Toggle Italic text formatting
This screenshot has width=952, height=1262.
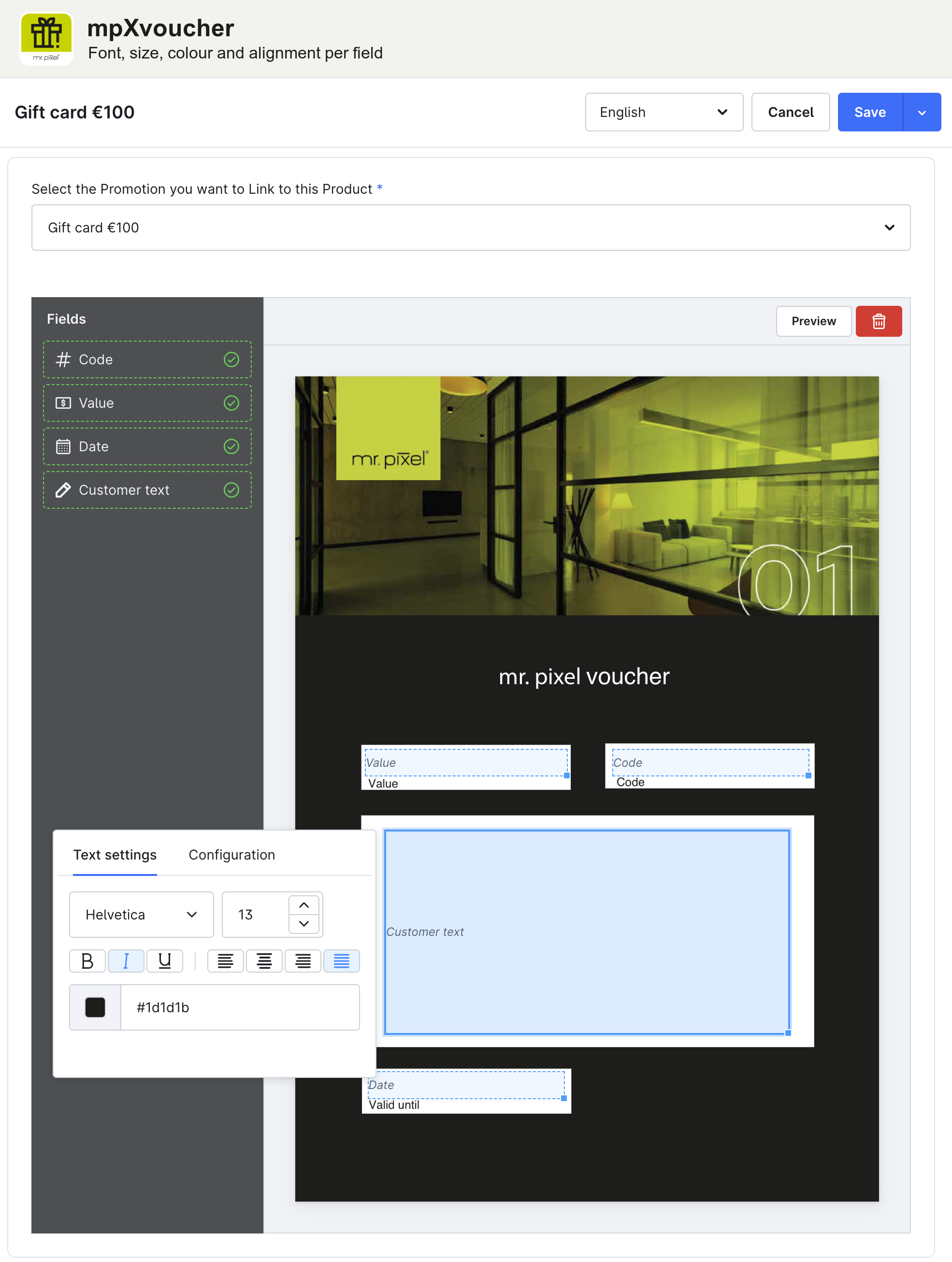coord(126,961)
